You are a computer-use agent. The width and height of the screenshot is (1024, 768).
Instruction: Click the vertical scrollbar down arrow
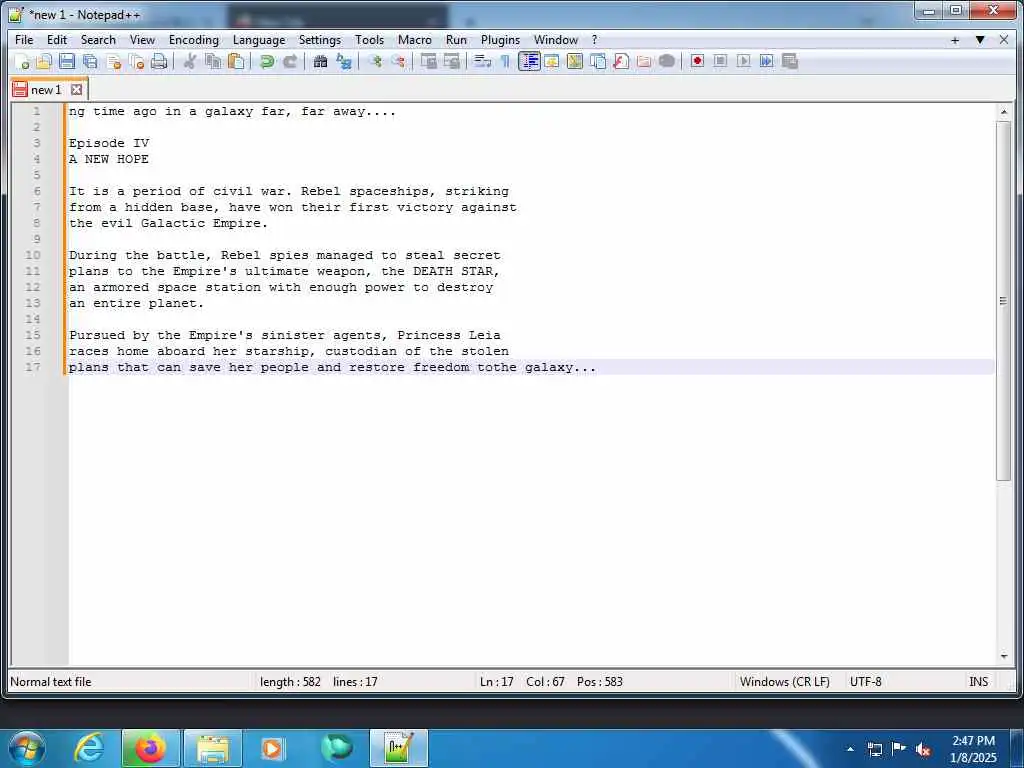(1003, 656)
